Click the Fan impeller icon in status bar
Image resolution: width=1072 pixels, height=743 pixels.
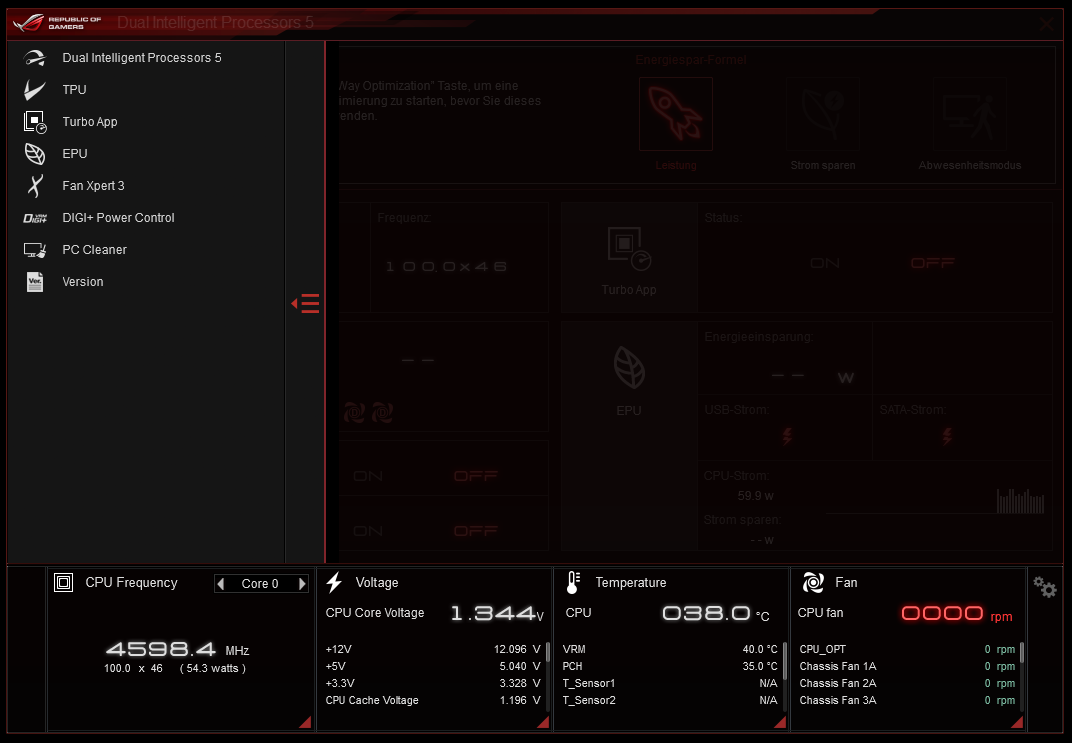(813, 582)
